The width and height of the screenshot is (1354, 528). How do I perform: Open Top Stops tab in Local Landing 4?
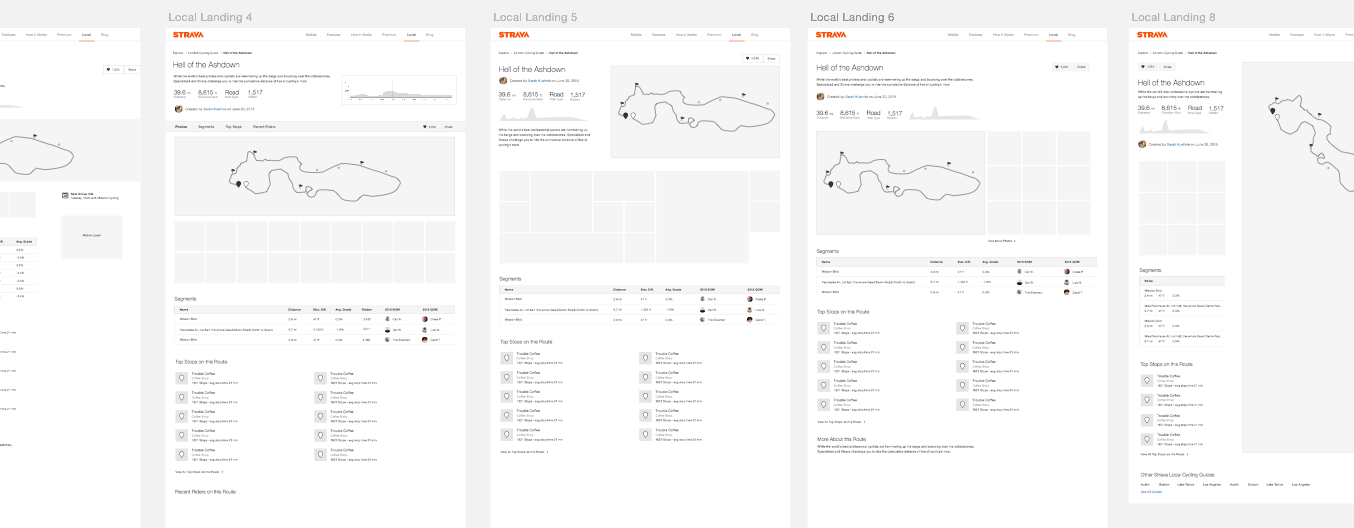(233, 127)
